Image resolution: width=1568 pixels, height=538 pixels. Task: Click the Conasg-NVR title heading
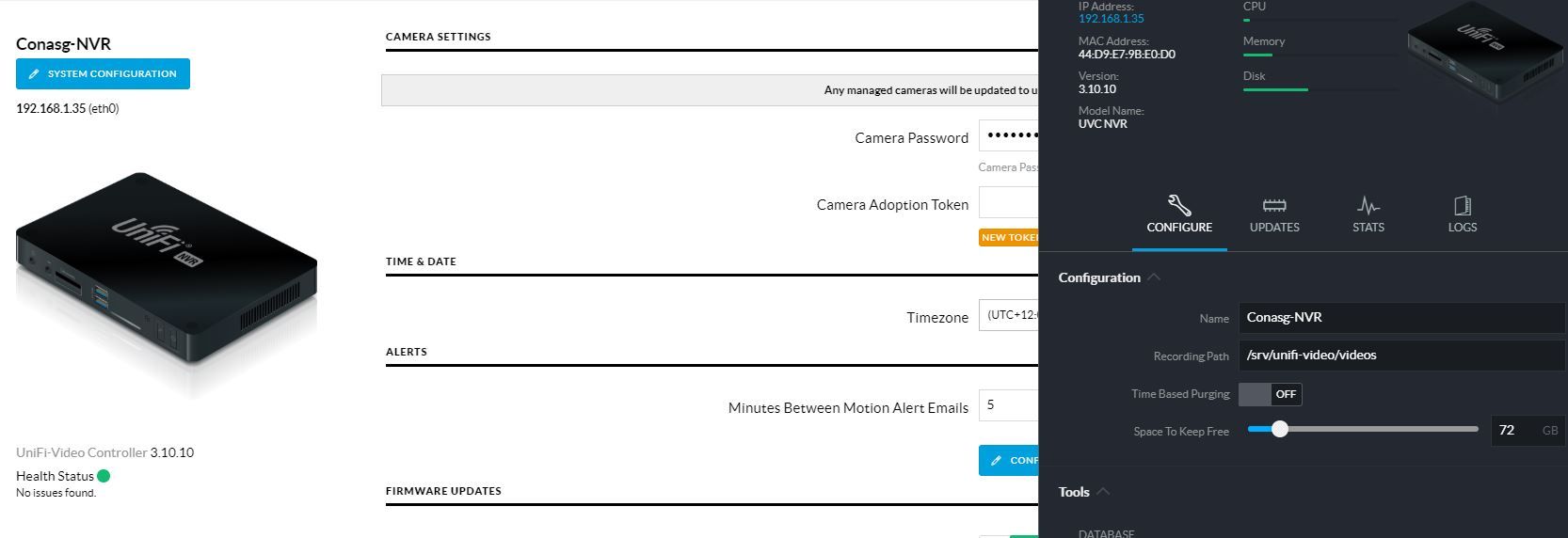[63, 43]
